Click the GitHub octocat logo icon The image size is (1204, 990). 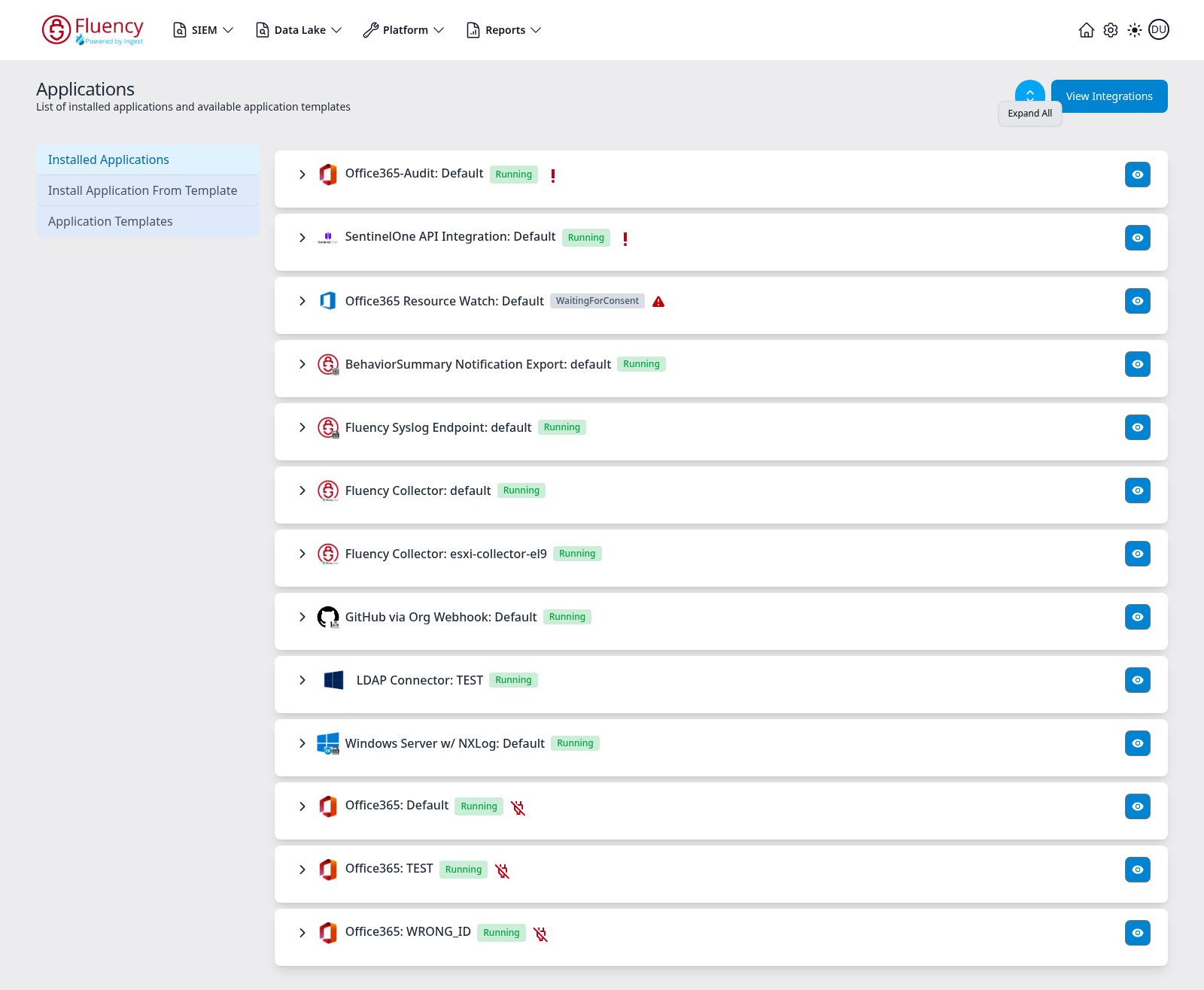pos(328,617)
